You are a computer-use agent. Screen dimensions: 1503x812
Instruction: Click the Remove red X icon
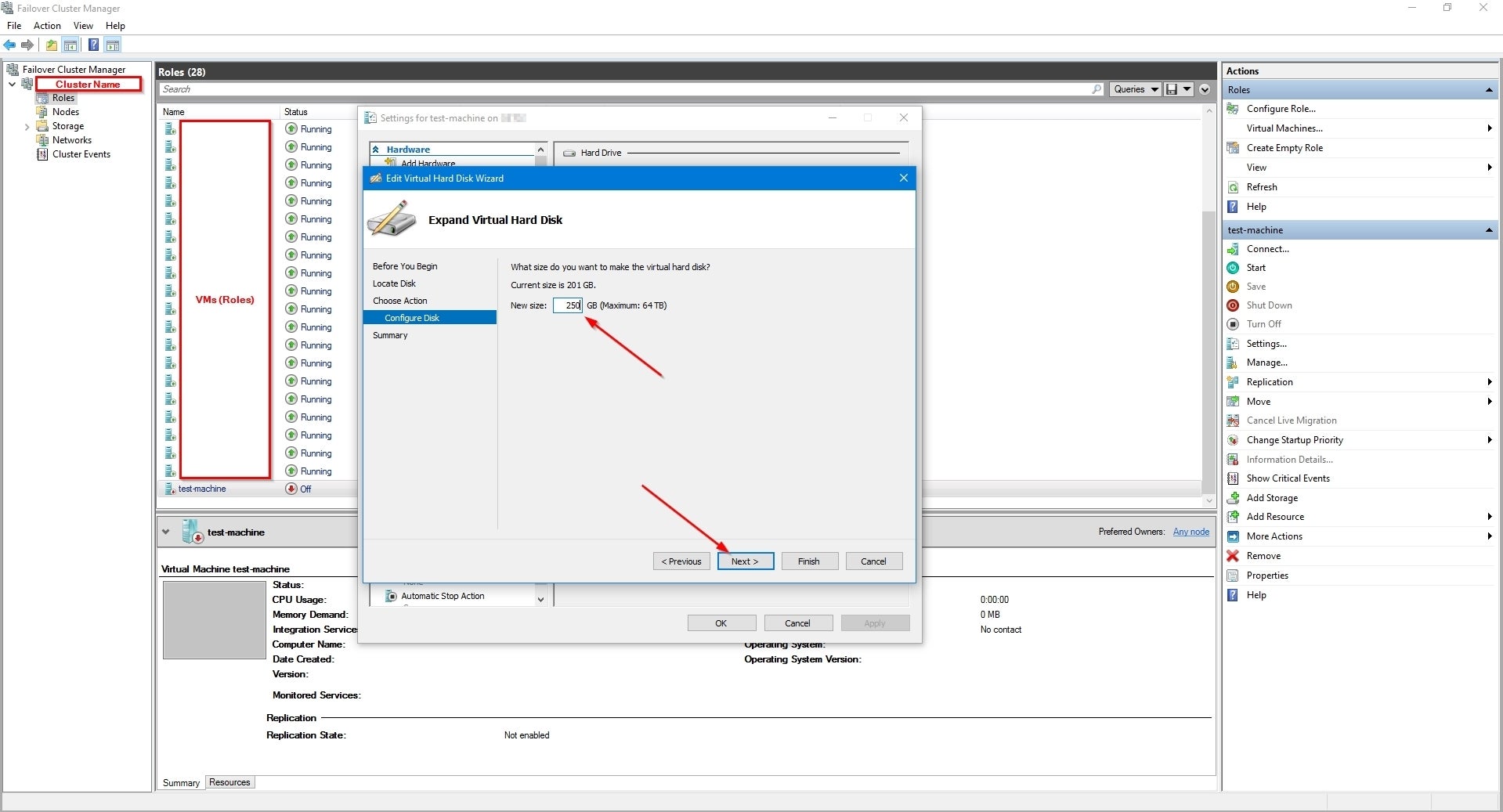pyautogui.click(x=1233, y=556)
